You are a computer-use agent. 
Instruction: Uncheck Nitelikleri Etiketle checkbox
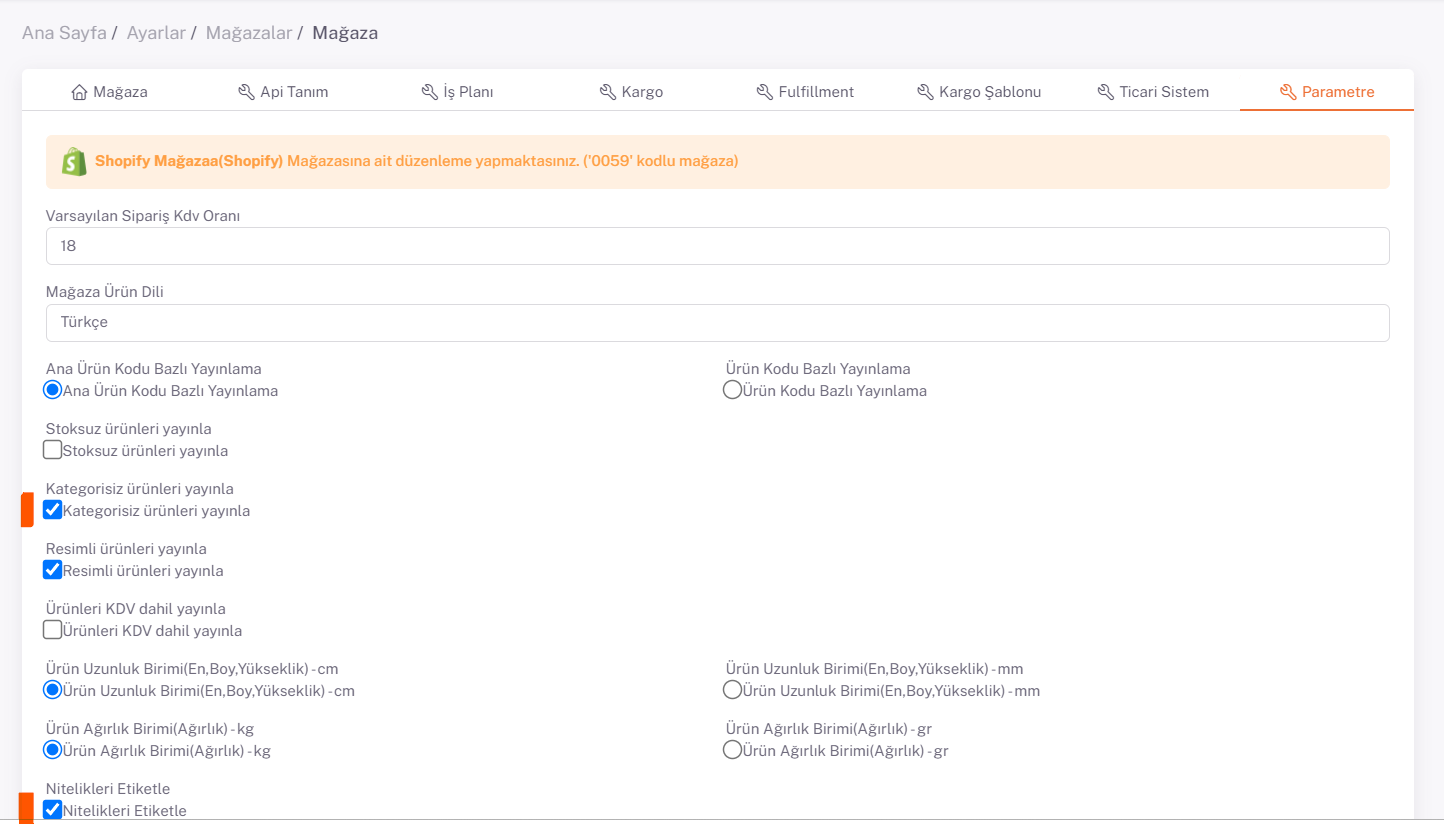53,810
